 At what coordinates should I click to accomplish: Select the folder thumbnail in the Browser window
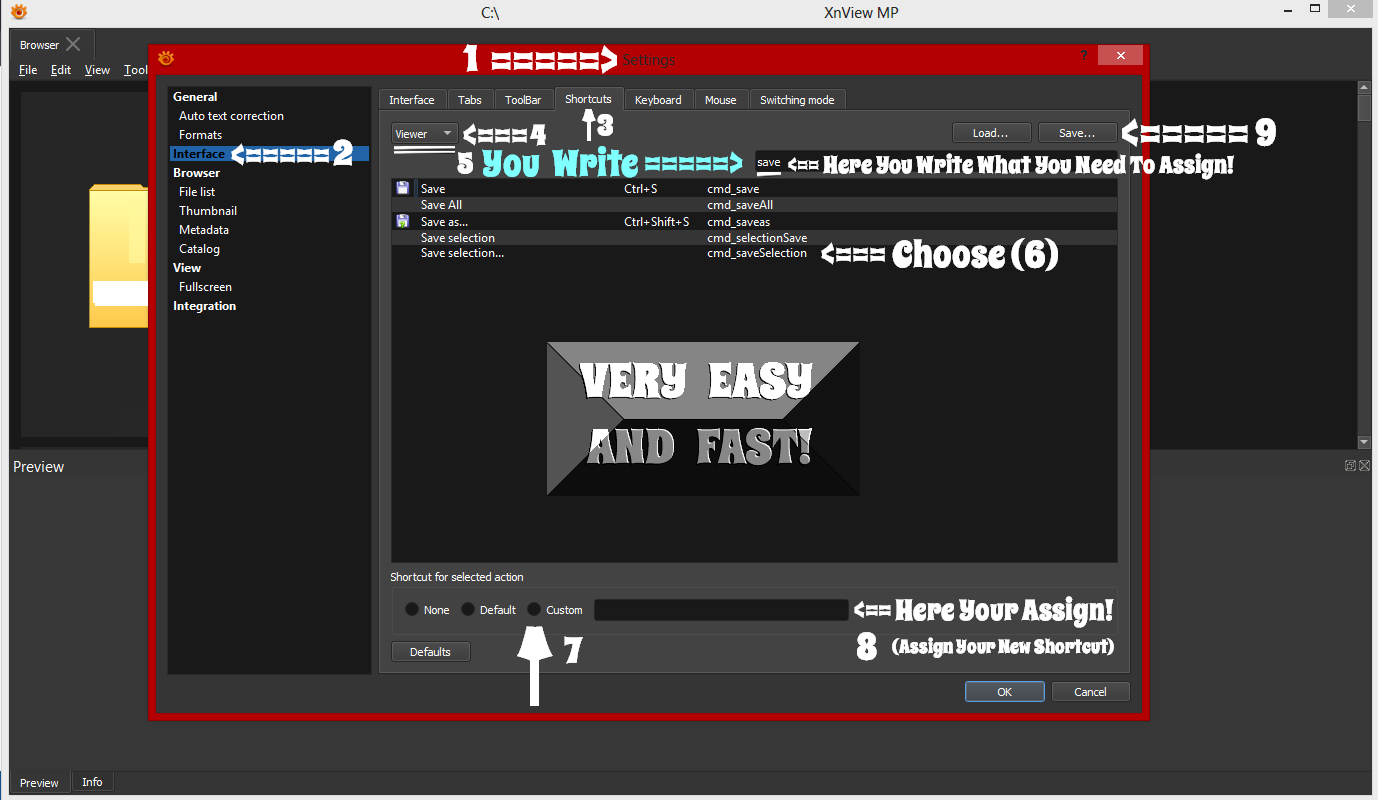tap(118, 255)
